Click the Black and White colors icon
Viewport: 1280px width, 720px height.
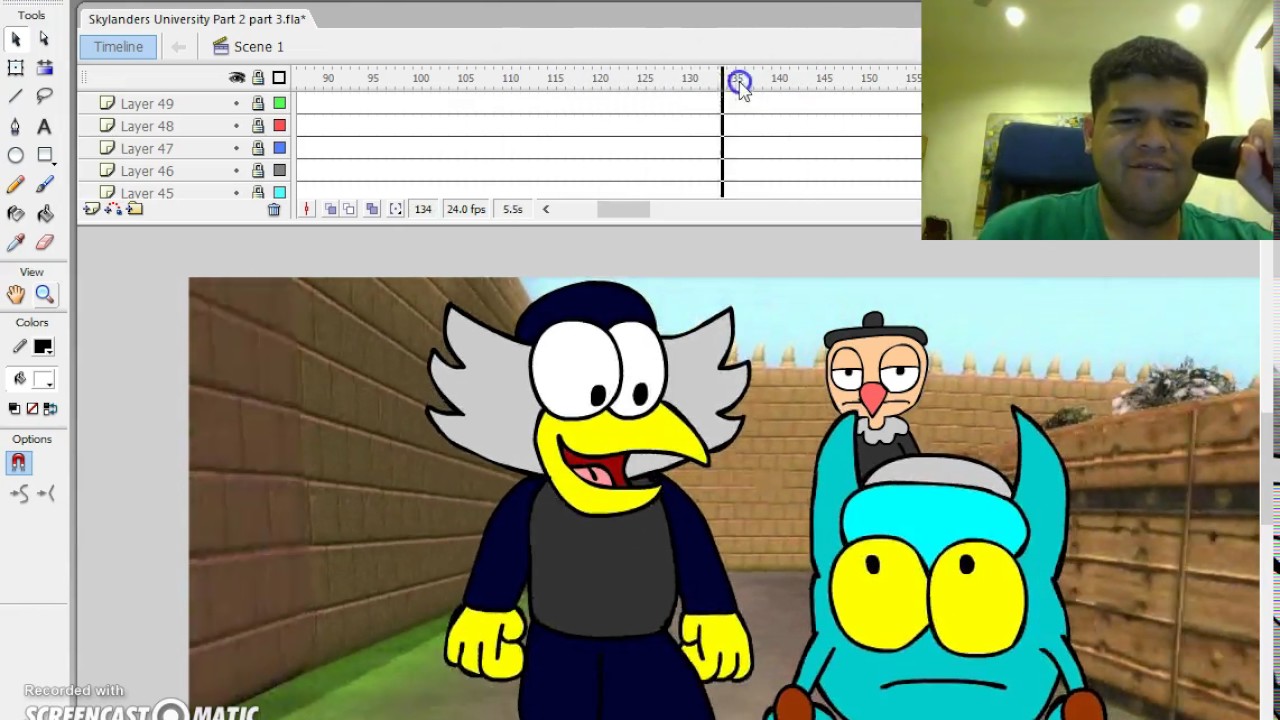click(x=14, y=409)
